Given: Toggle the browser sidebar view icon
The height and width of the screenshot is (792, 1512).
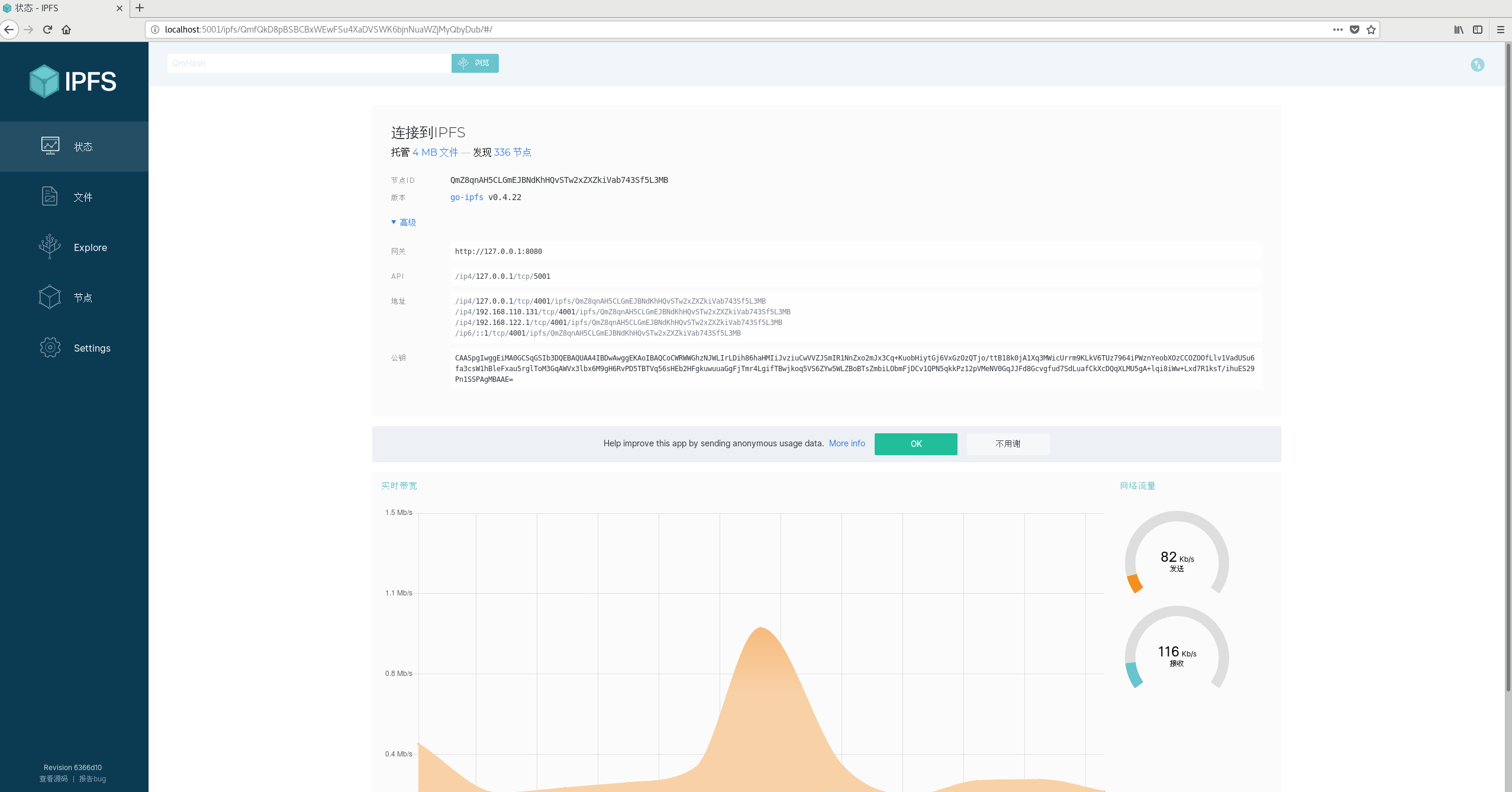Looking at the screenshot, I should 1478,30.
